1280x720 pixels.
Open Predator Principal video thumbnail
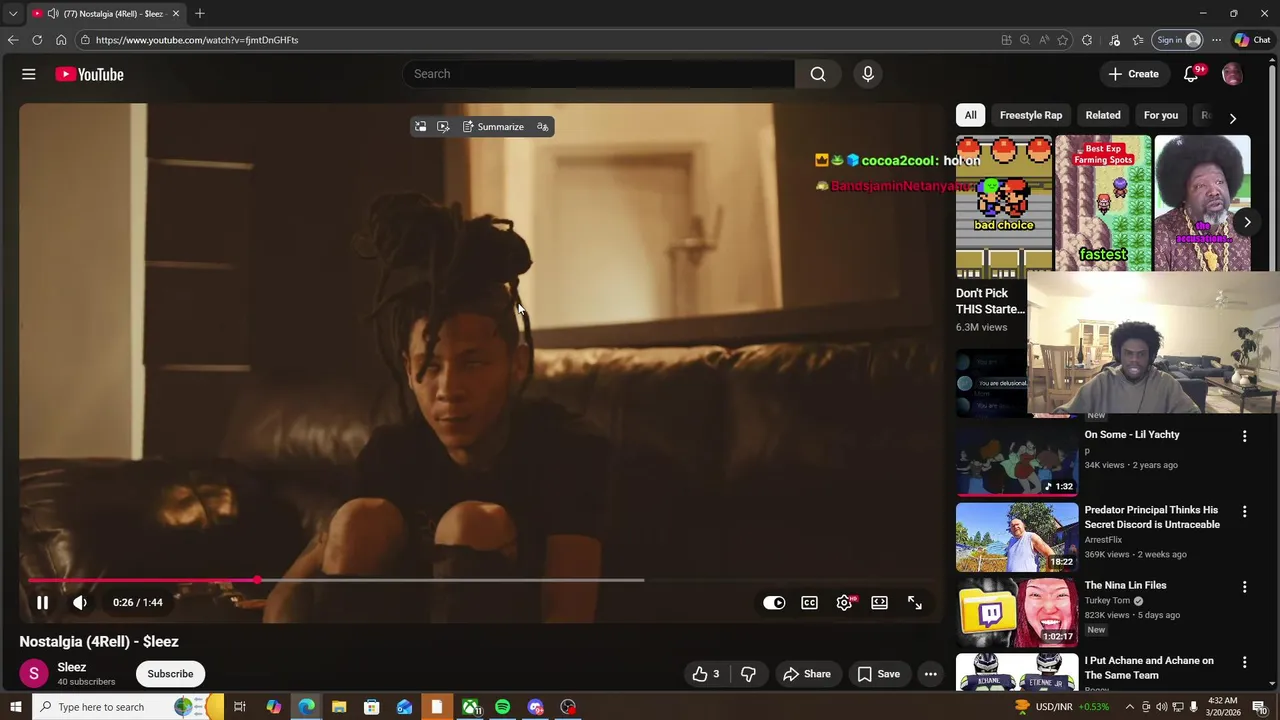[x=1017, y=537]
